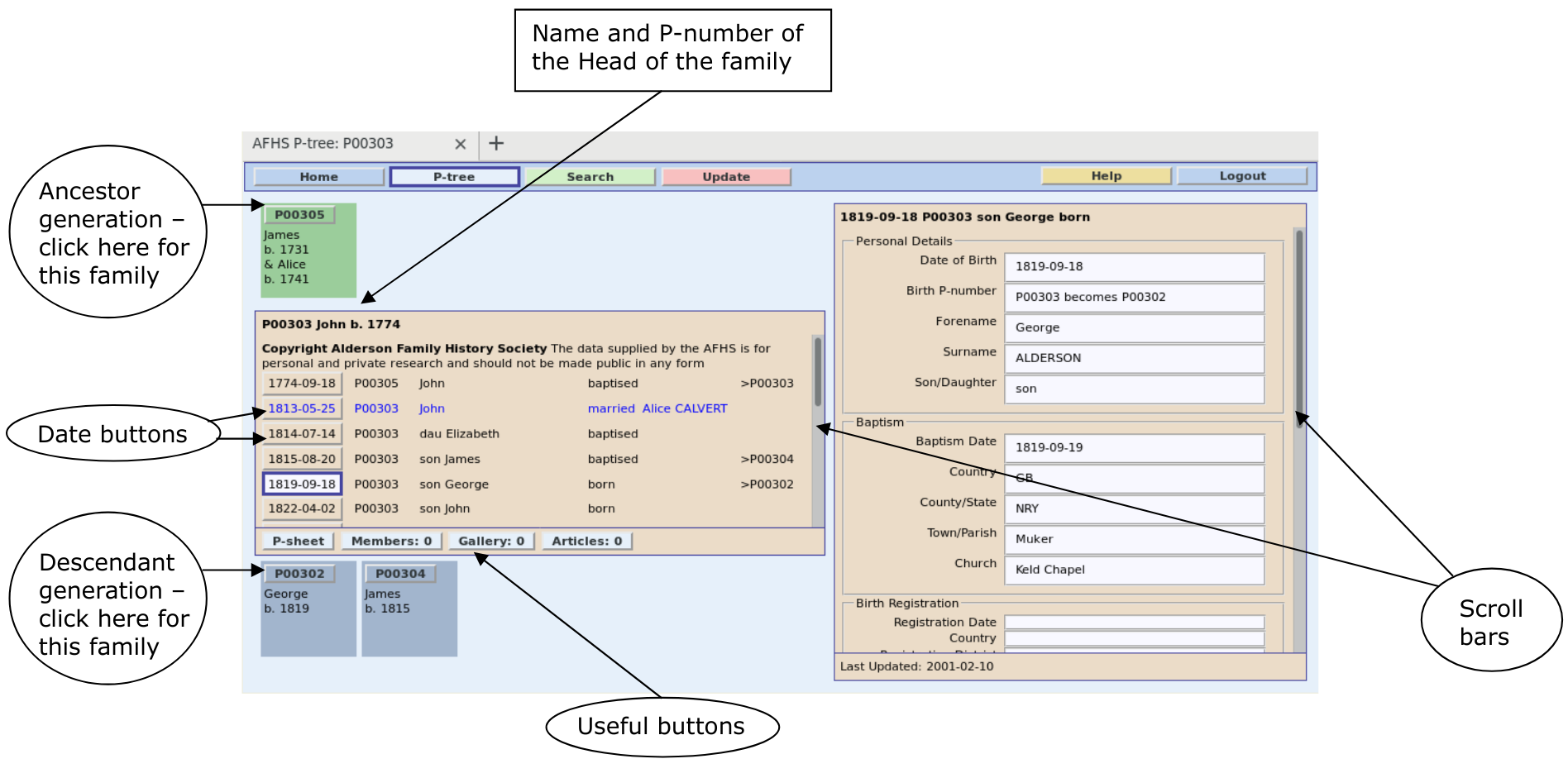Open the Help page
Screen dimensions: 1568x778
point(1106,176)
